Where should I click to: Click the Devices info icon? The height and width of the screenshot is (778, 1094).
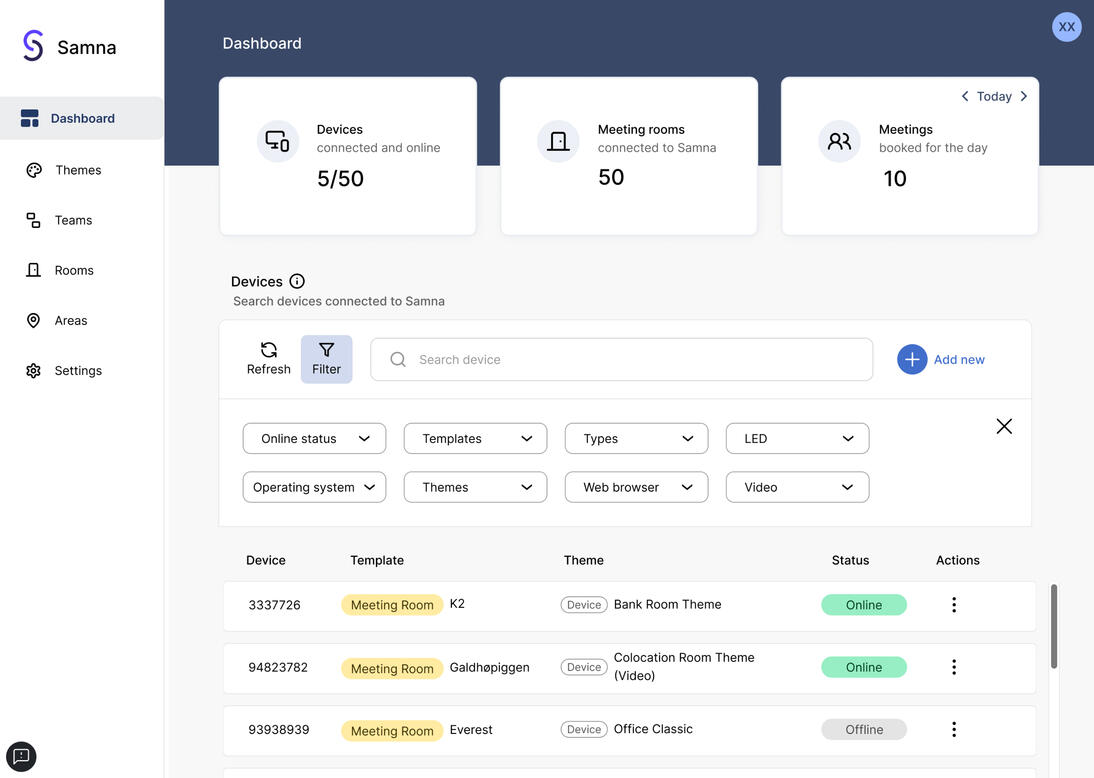tap(297, 281)
